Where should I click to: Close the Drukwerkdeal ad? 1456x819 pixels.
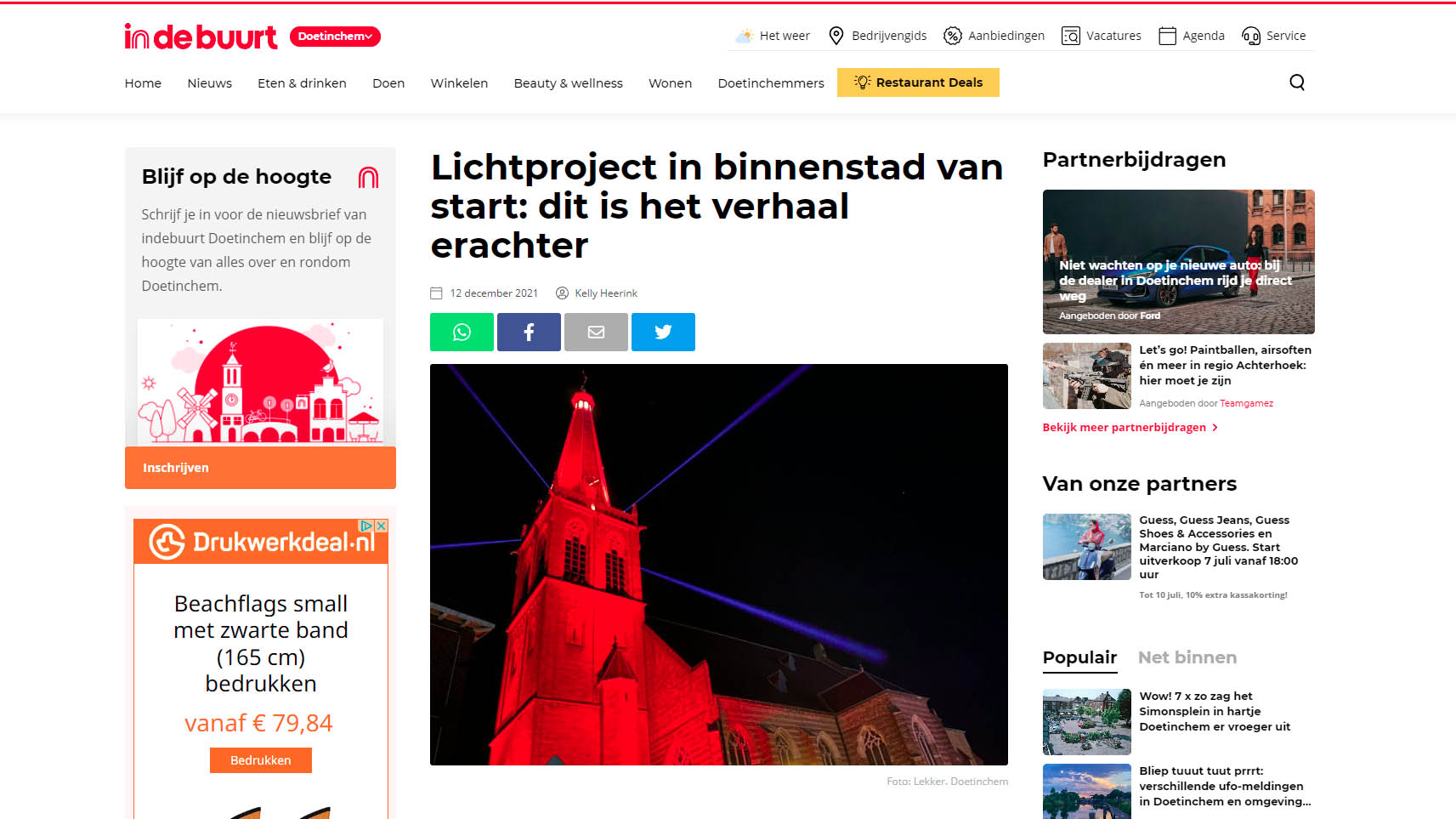pyautogui.click(x=382, y=526)
